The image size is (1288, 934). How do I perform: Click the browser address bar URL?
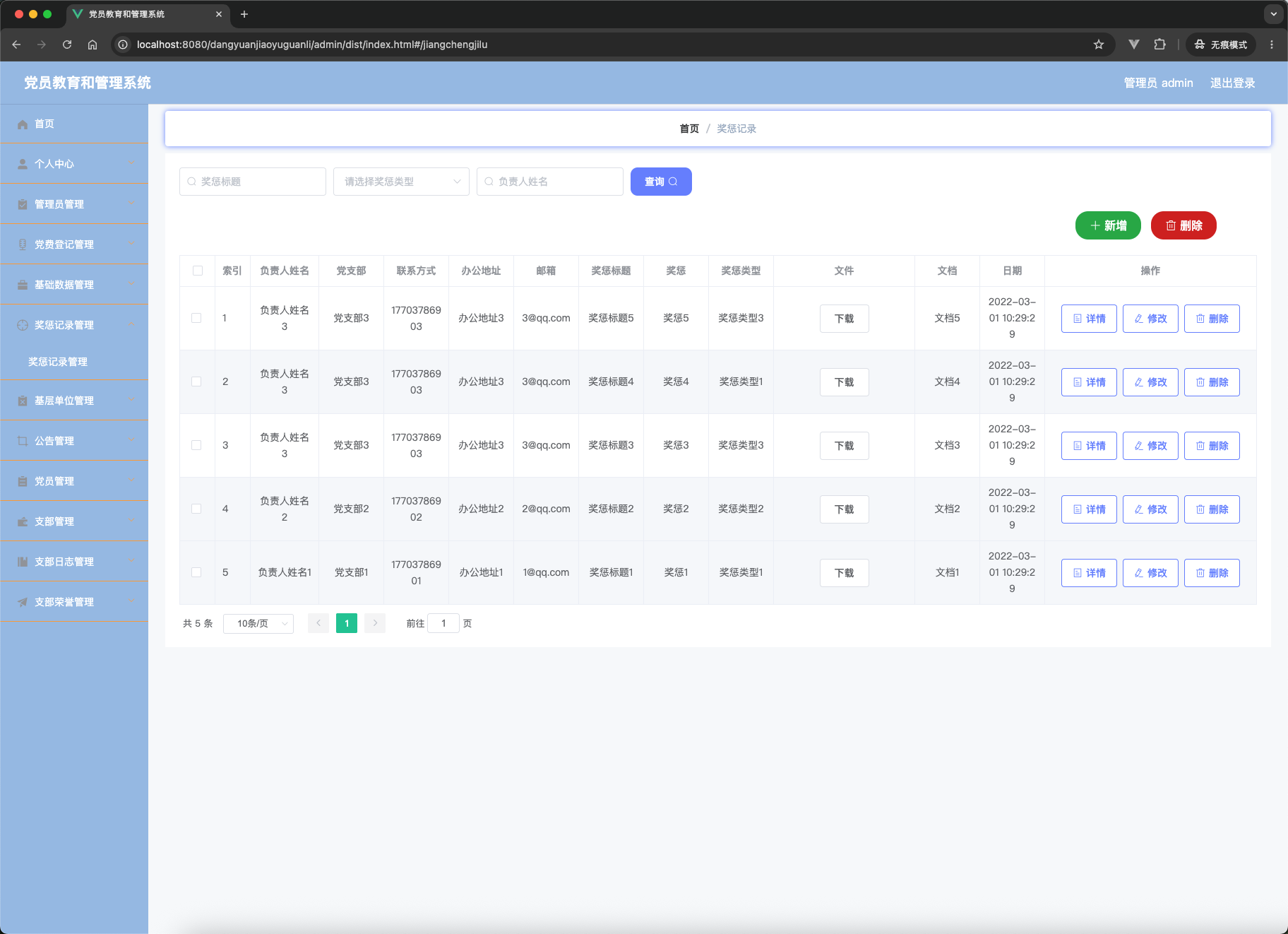[312, 45]
